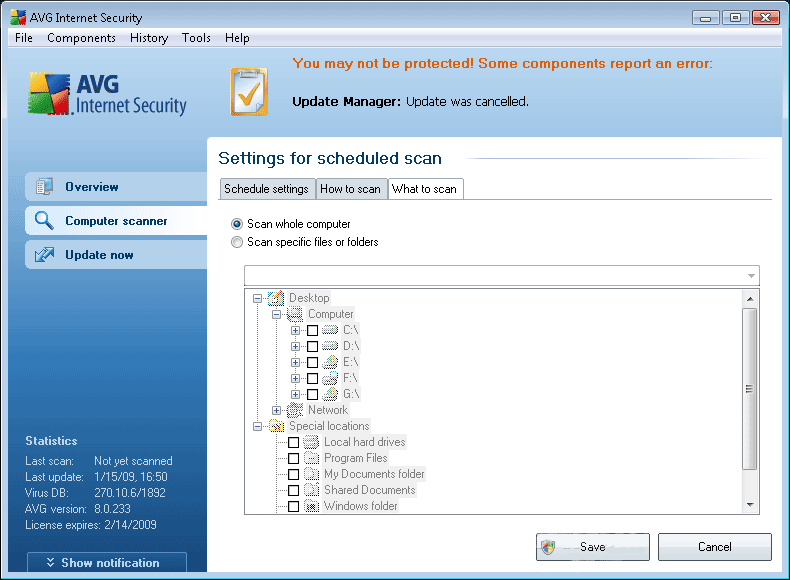Click the tree vertical scrollbar thumb
This screenshot has width=790, height=580.
pos(750,389)
